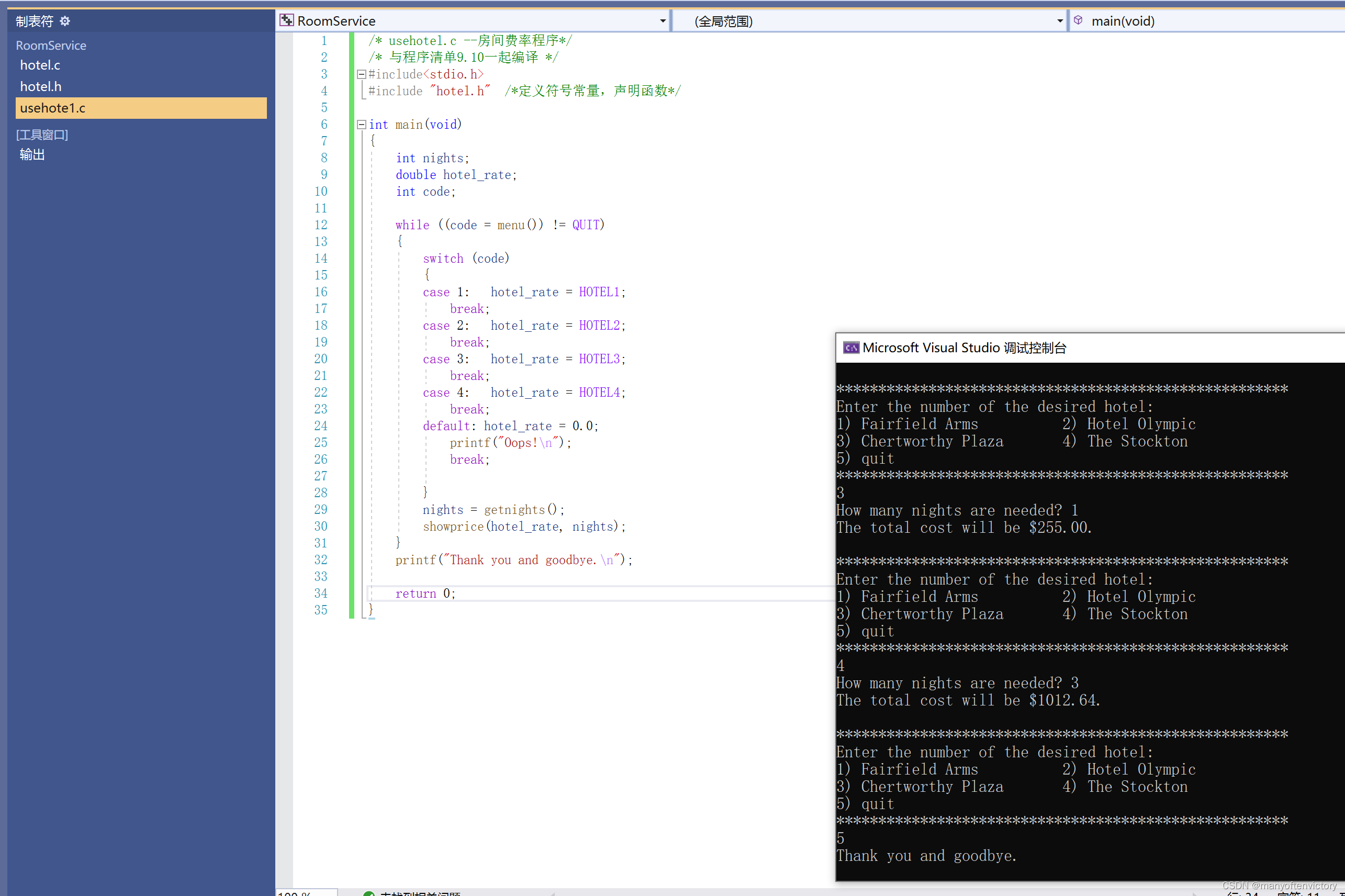Viewport: 1345px width, 896px height.
Task: Click the debug console window icon
Action: (x=851, y=348)
